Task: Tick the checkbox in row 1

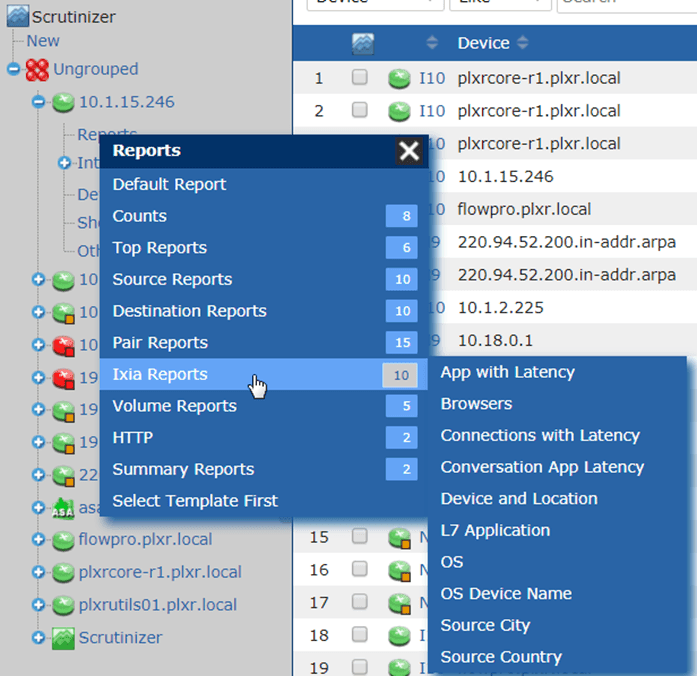Action: (360, 77)
